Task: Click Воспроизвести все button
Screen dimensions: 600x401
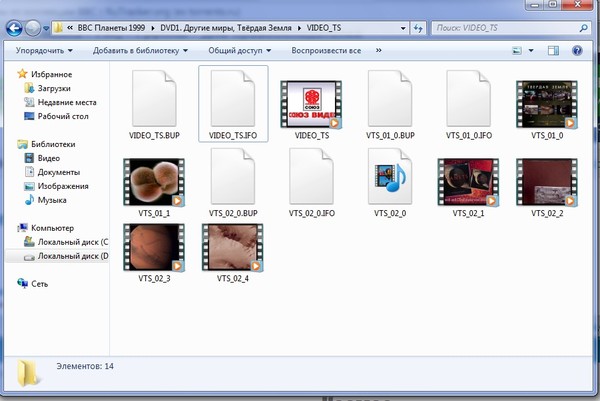Action: pos(326,51)
